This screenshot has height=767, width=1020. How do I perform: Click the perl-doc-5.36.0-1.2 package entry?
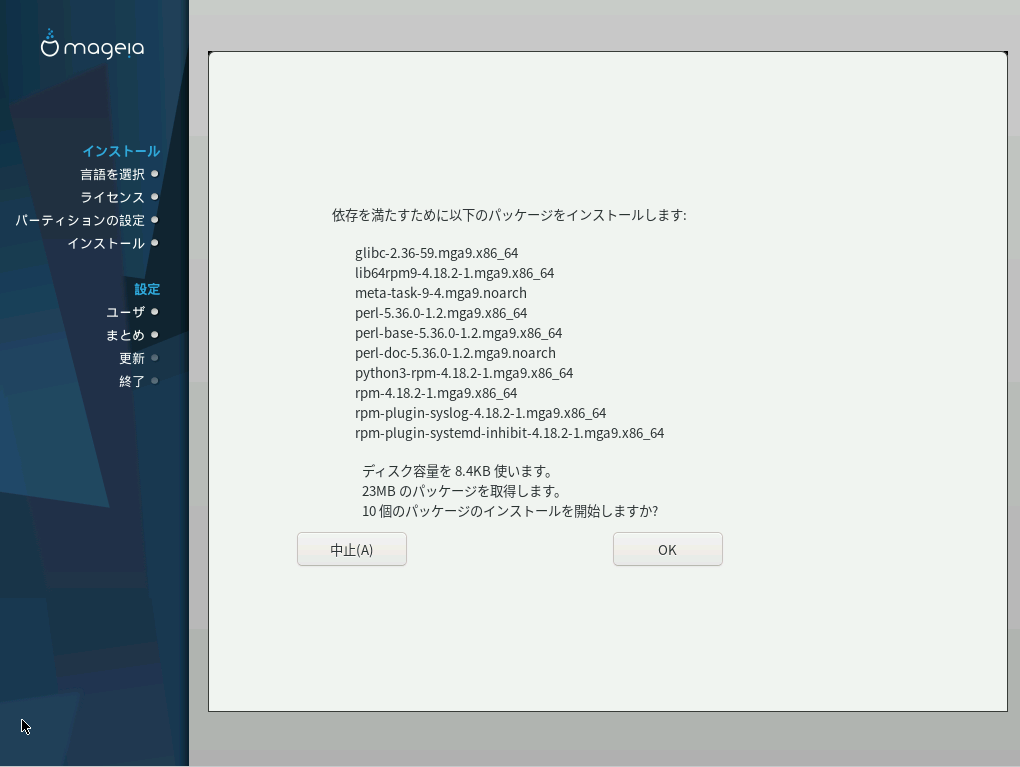tap(455, 353)
